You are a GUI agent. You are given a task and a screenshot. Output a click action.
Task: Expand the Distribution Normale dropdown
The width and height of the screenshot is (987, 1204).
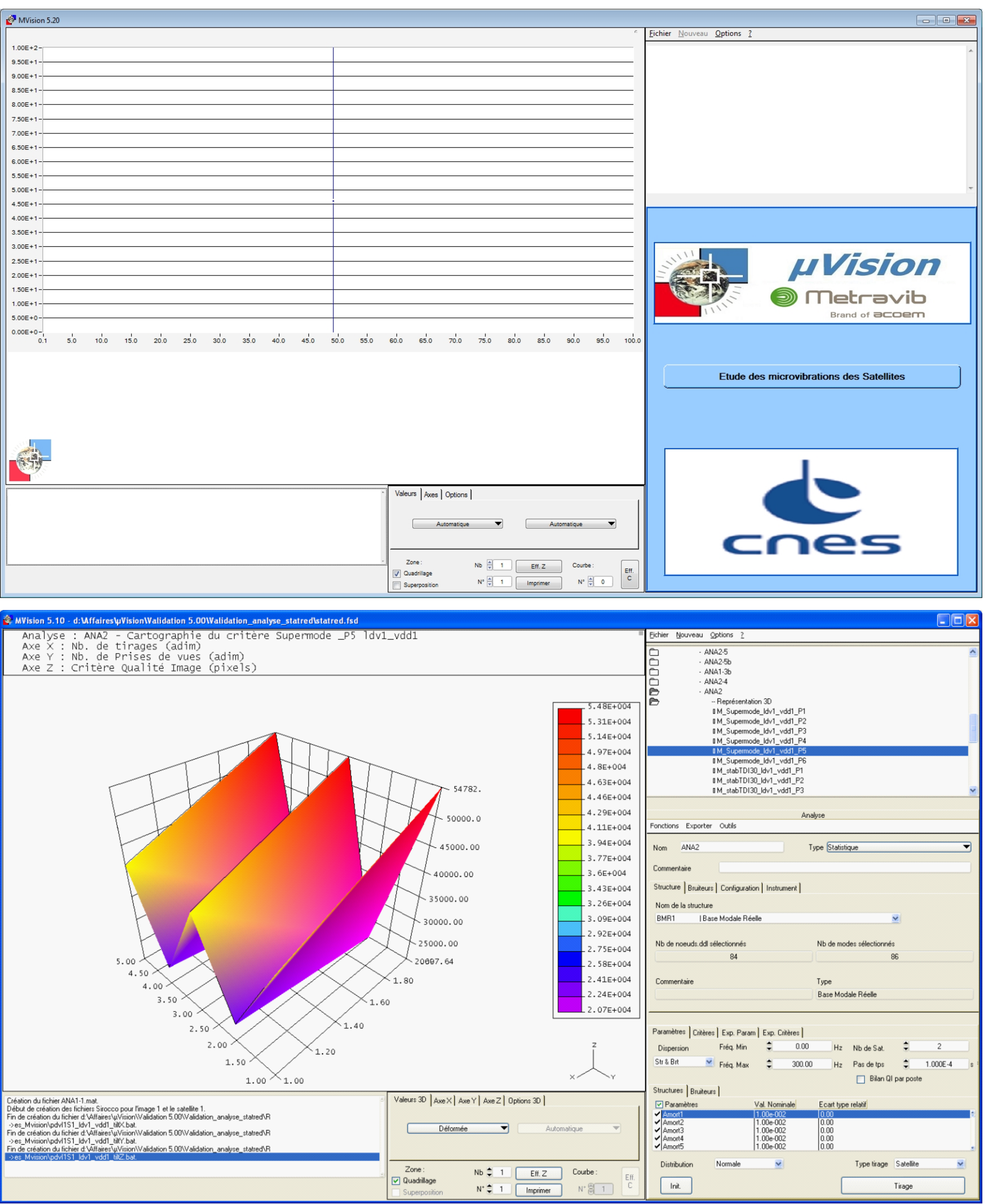pyautogui.click(x=778, y=1164)
